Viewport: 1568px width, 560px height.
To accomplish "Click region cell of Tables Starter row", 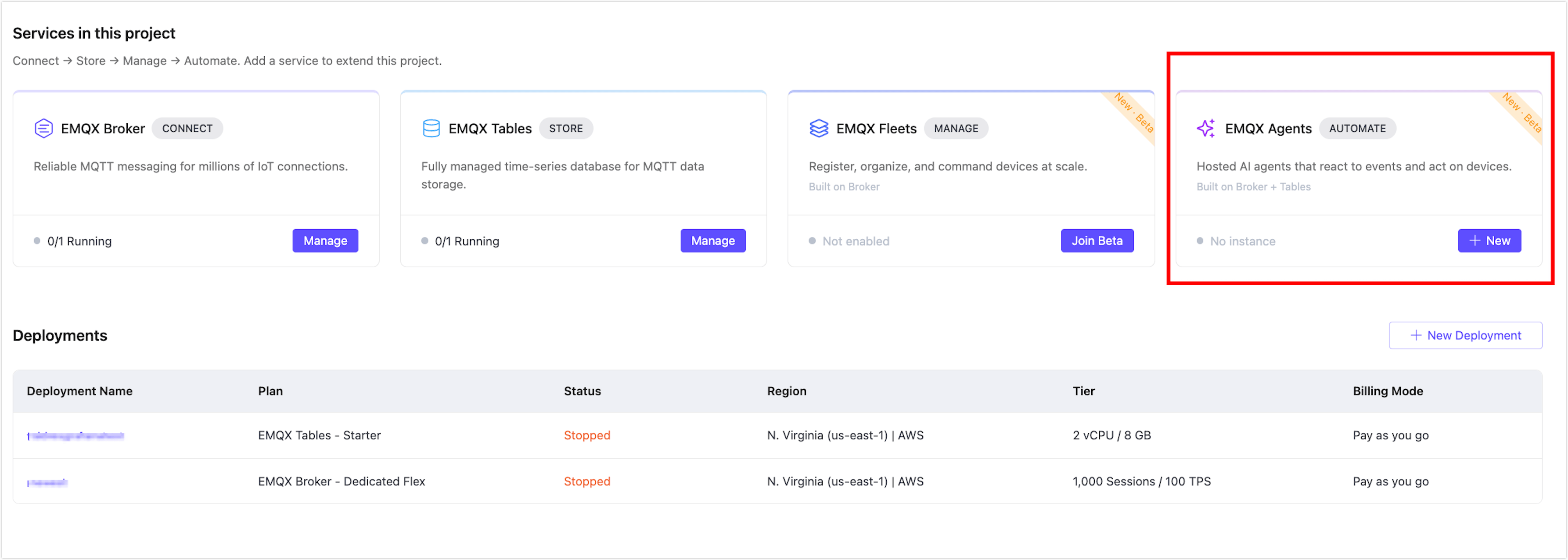I will [x=845, y=435].
